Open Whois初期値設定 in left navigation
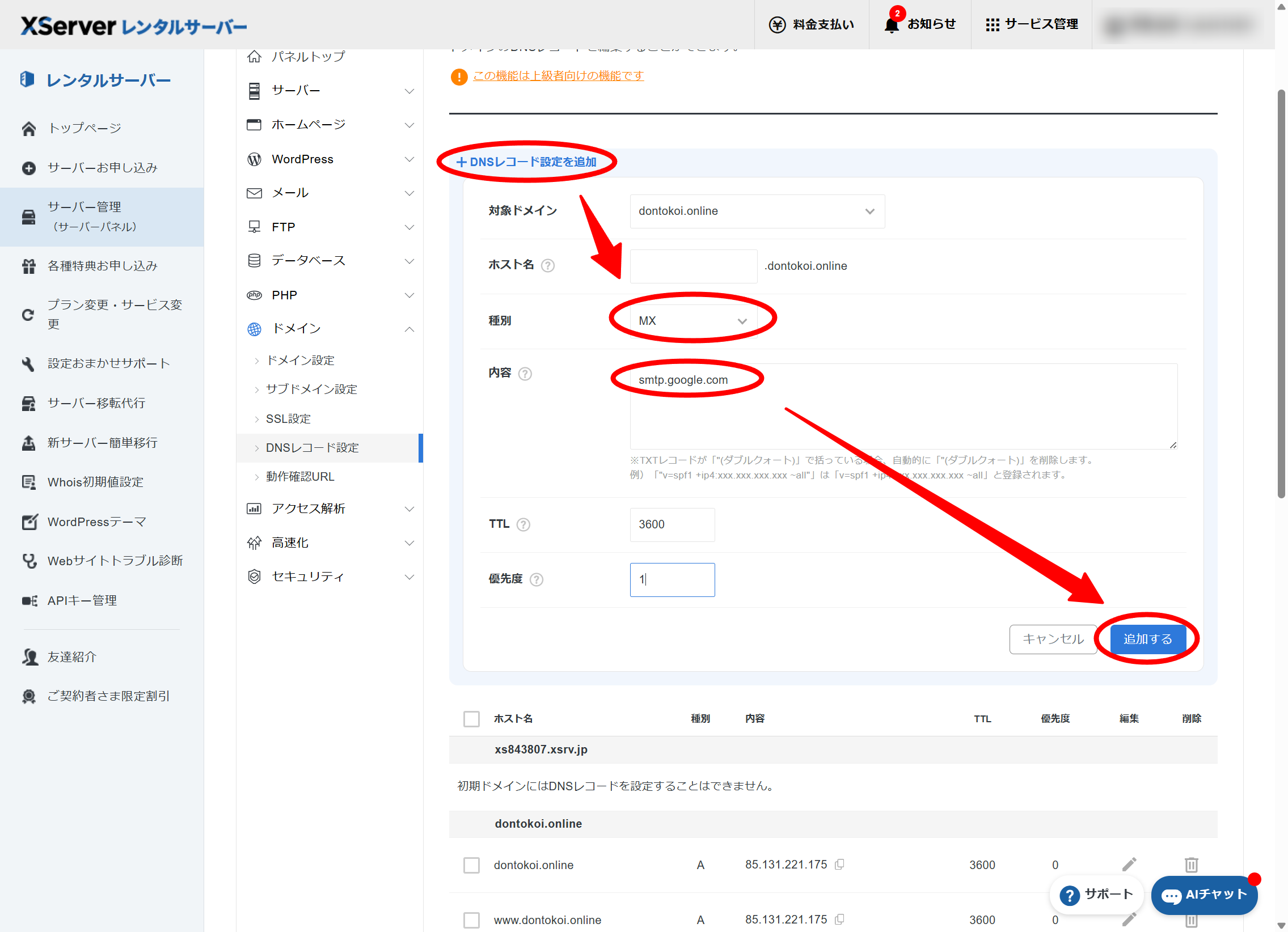Screen dimensions: 1288x932 pyautogui.click(x=95, y=482)
